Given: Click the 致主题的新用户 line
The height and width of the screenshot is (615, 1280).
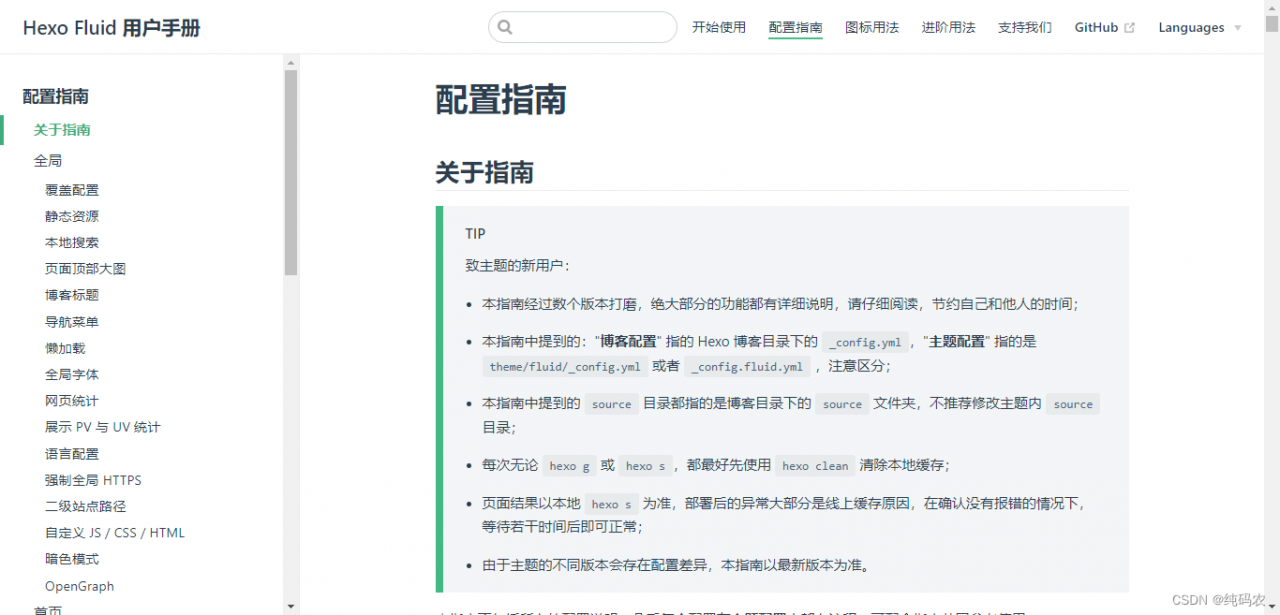Looking at the screenshot, I should pos(517,266).
